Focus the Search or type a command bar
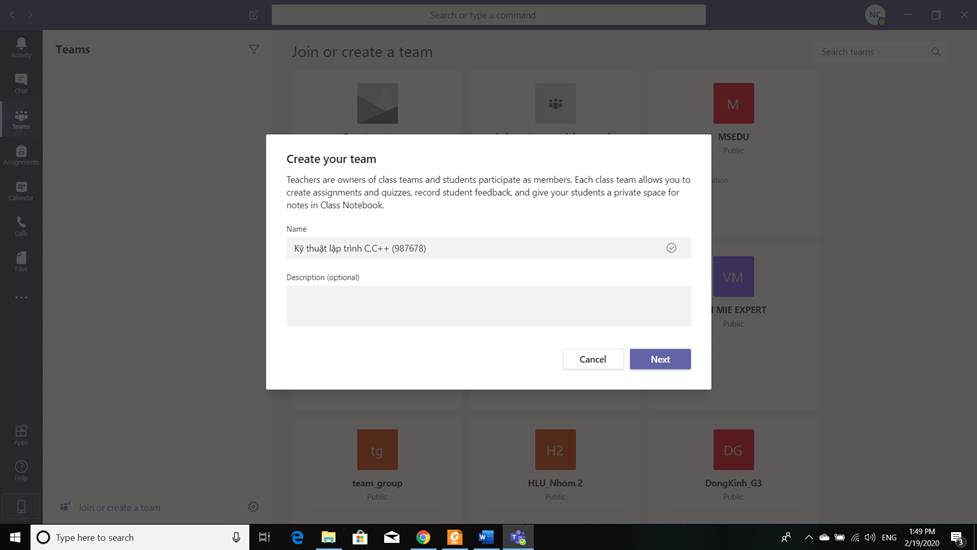Viewport: 977px width, 550px height. (x=488, y=15)
